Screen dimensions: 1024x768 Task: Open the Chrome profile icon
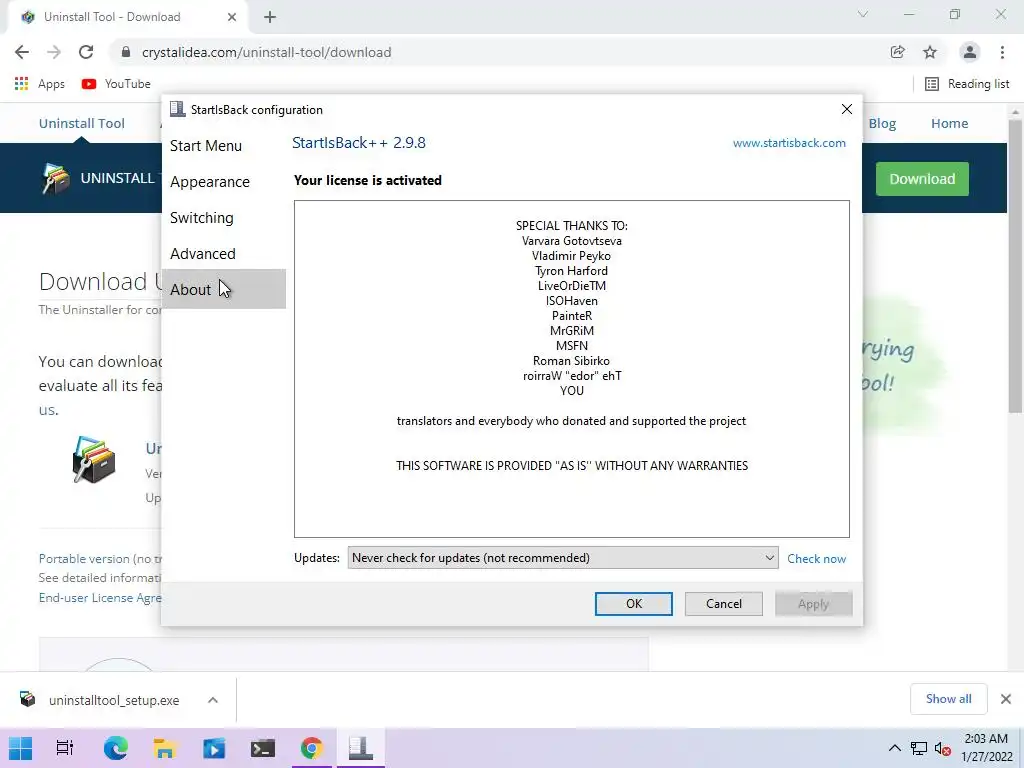(x=969, y=52)
